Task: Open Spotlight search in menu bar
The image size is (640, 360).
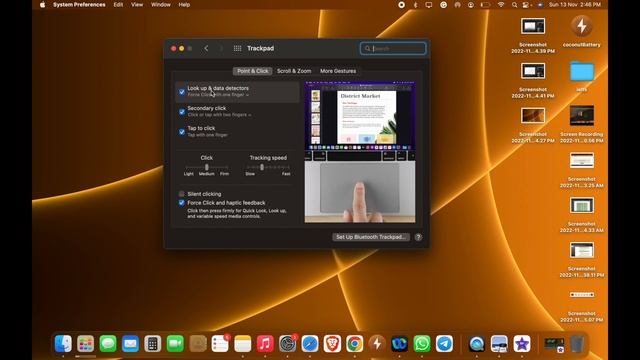Action: (514, 5)
